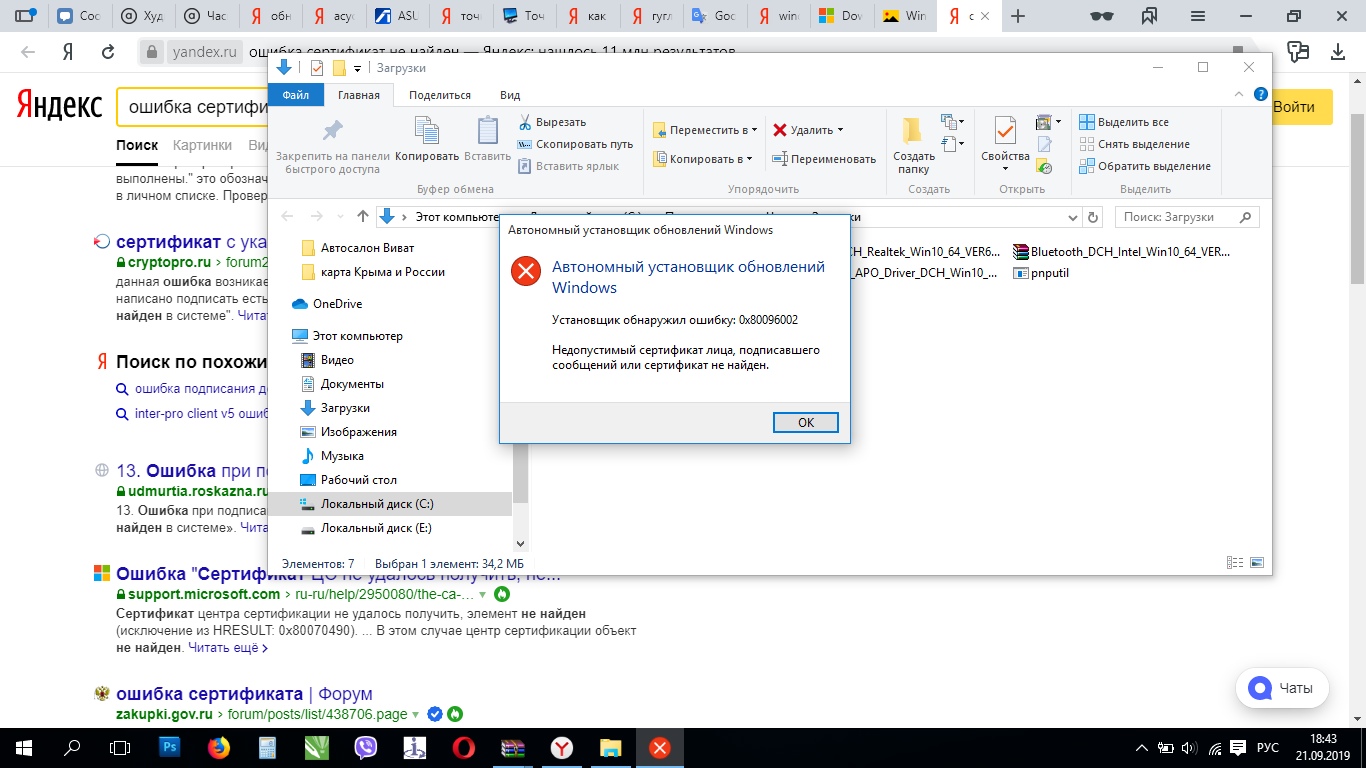The height and width of the screenshot is (768, 1366).
Task: Click Rename (Переименовать) in ribbon
Action: (x=824, y=159)
